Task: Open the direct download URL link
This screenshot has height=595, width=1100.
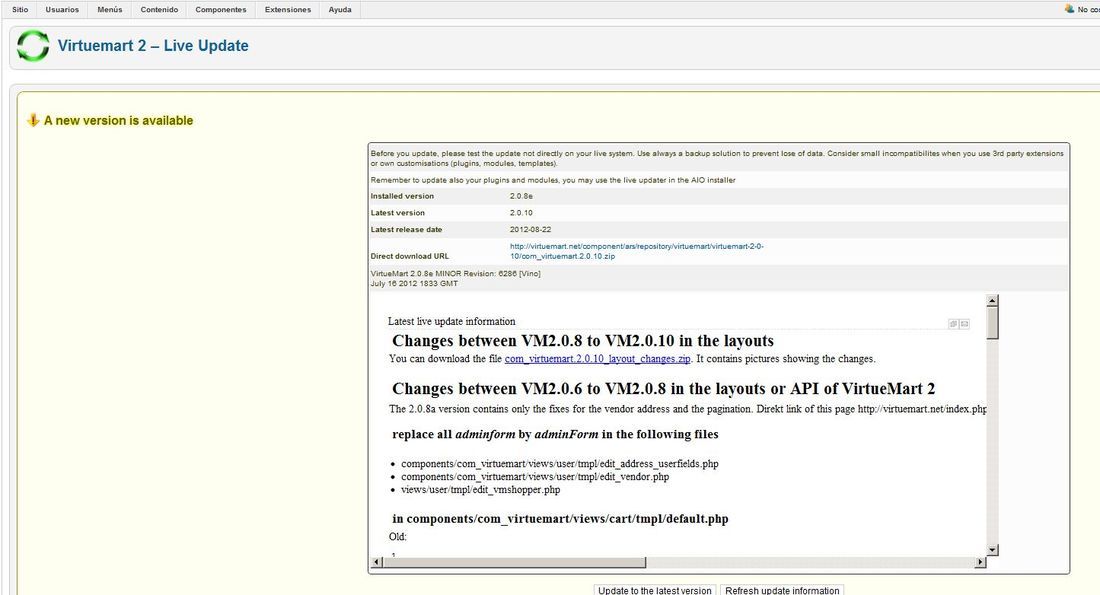Action: (x=637, y=251)
